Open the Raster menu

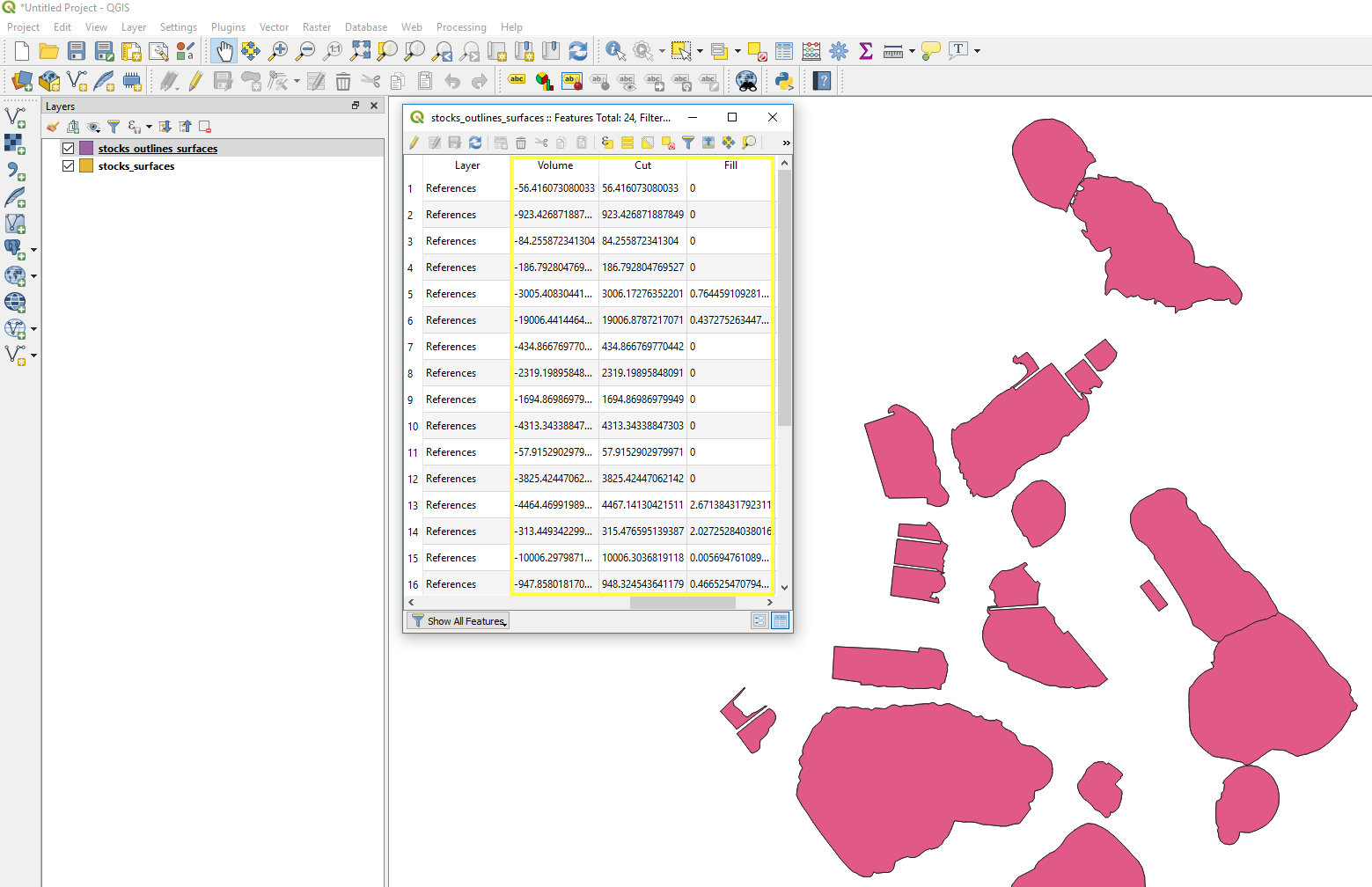point(317,27)
